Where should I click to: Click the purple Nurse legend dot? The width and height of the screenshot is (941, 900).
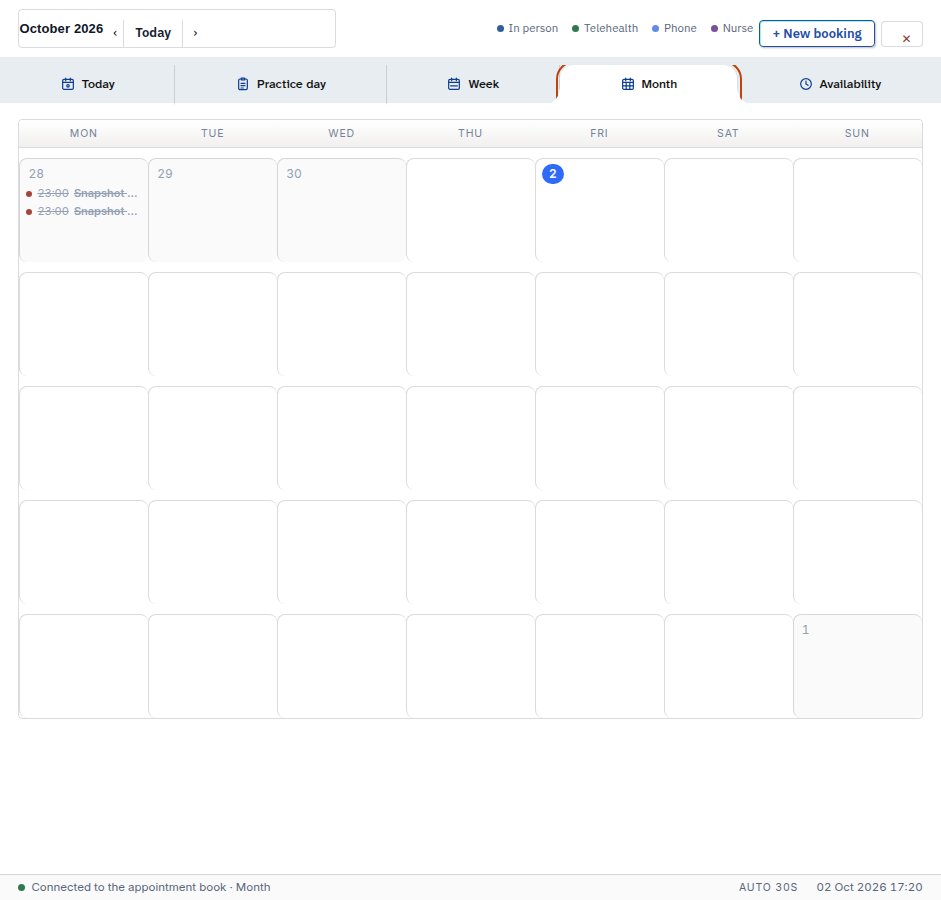pos(714,29)
